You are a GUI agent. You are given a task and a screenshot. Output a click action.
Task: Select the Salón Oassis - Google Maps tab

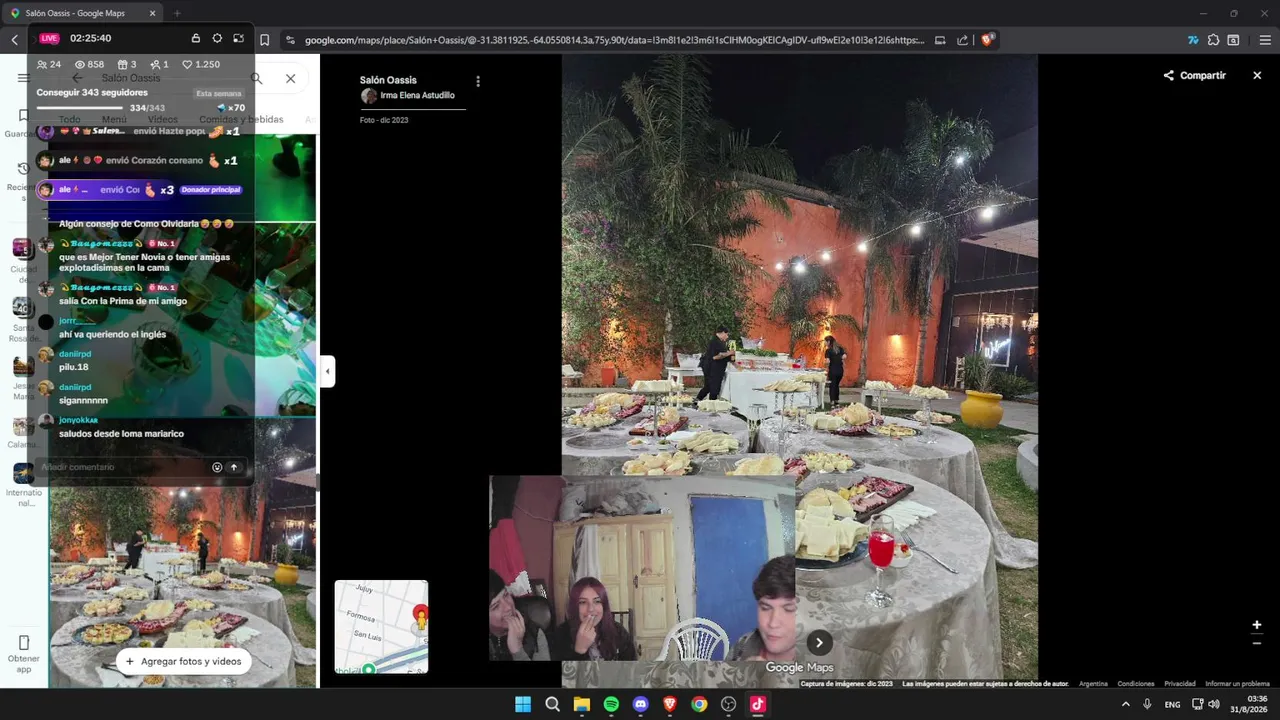point(83,13)
